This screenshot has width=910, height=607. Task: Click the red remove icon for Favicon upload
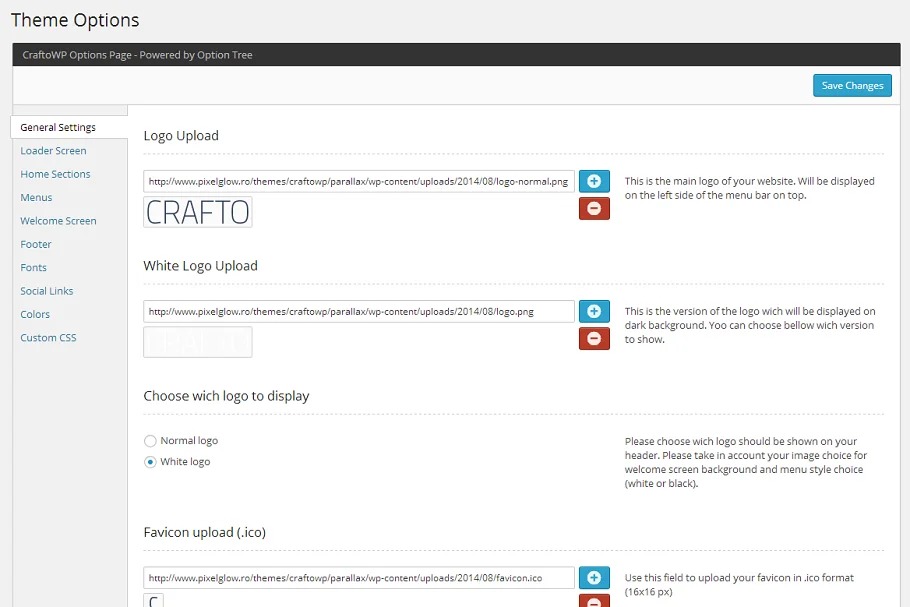[594, 601]
